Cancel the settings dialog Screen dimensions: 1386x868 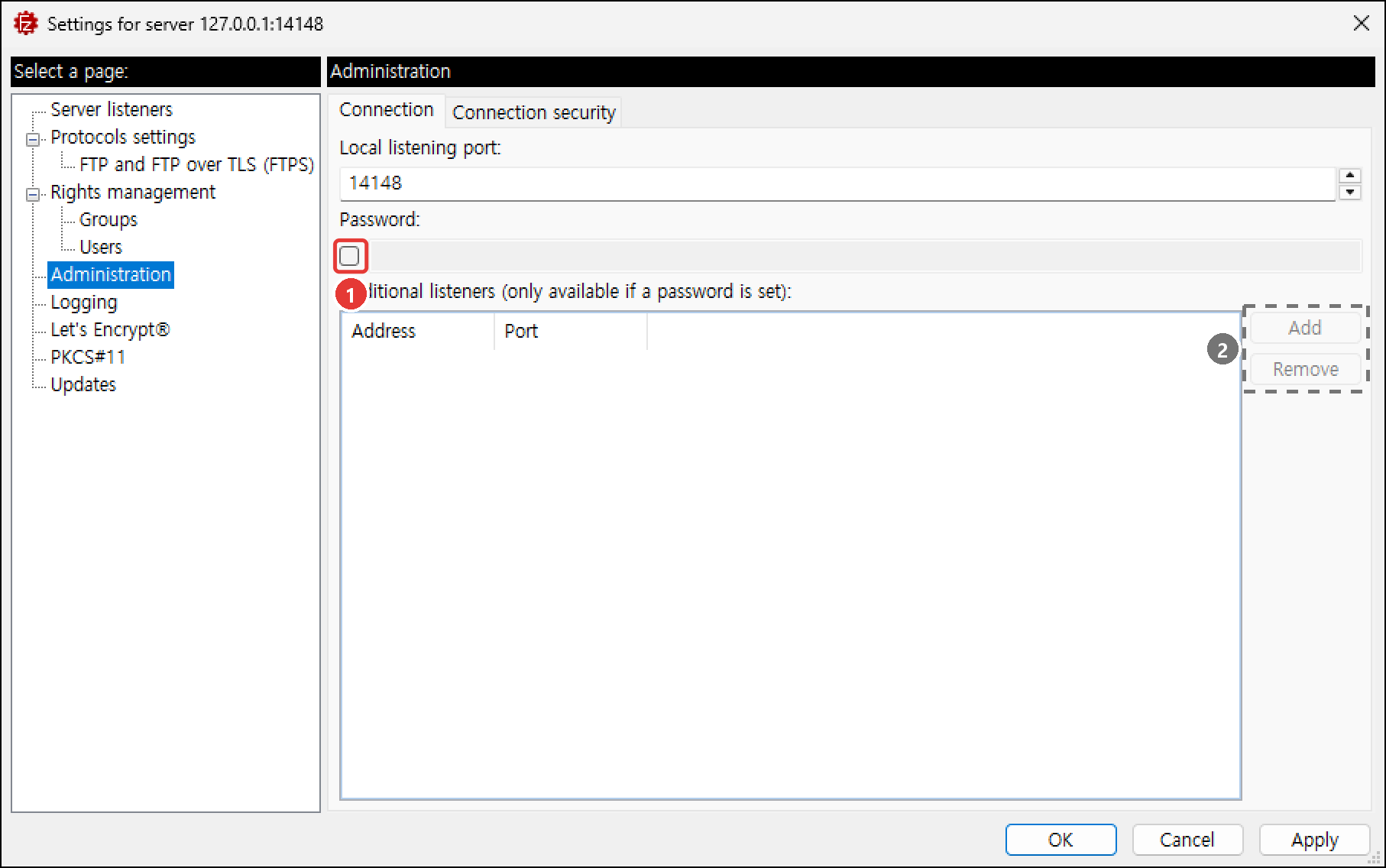click(x=1187, y=840)
